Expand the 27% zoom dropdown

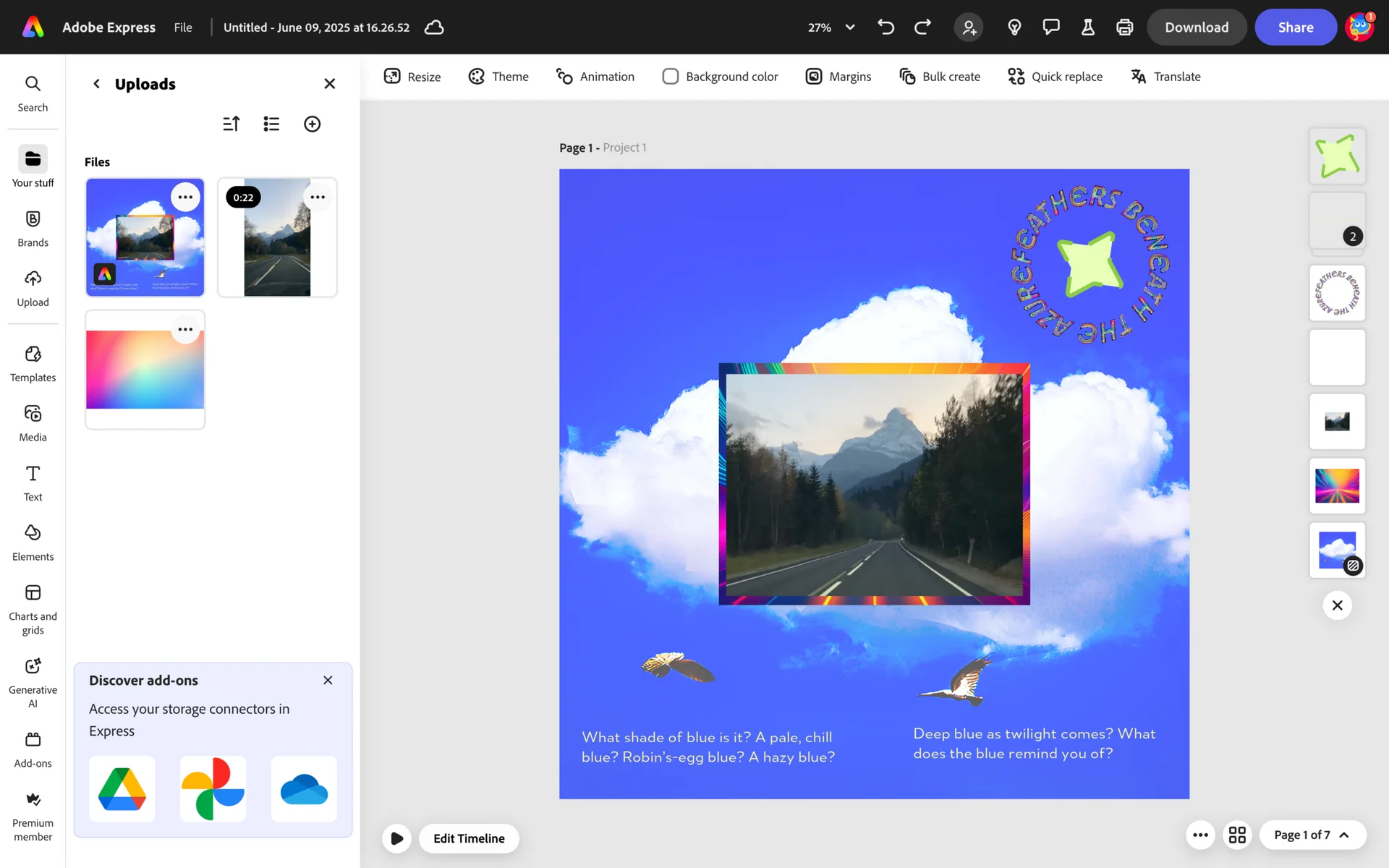849,27
